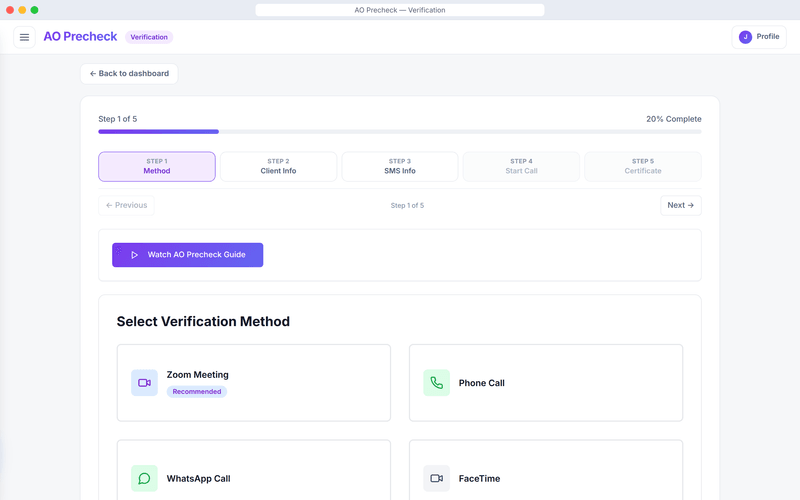Click the Zoom Meeting camera icon
The image size is (800, 500).
coord(144,383)
